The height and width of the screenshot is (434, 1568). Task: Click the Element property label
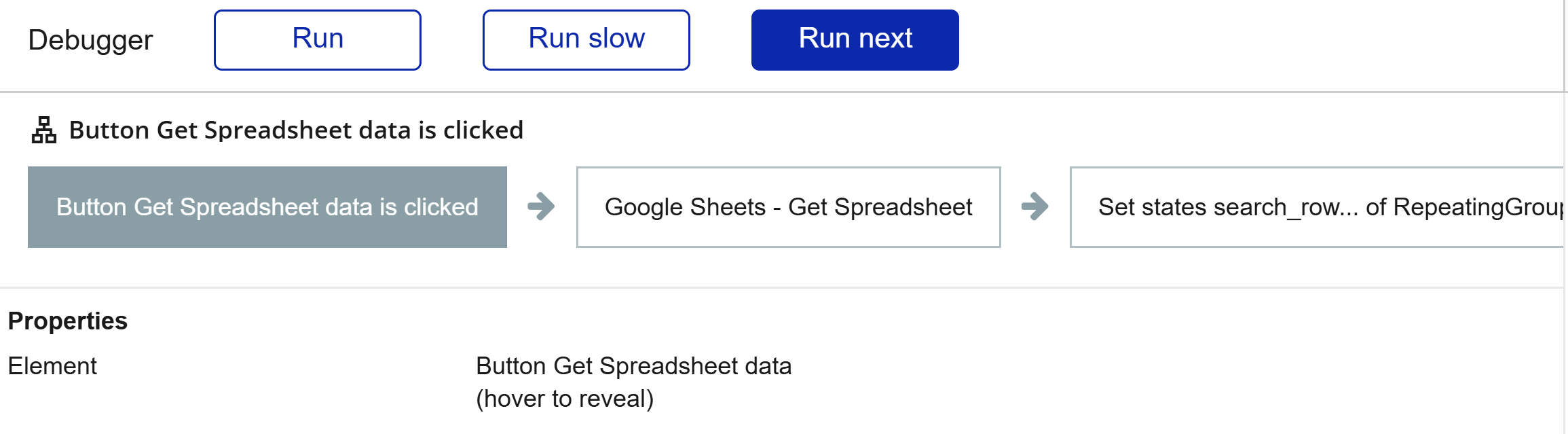pyautogui.click(x=52, y=366)
